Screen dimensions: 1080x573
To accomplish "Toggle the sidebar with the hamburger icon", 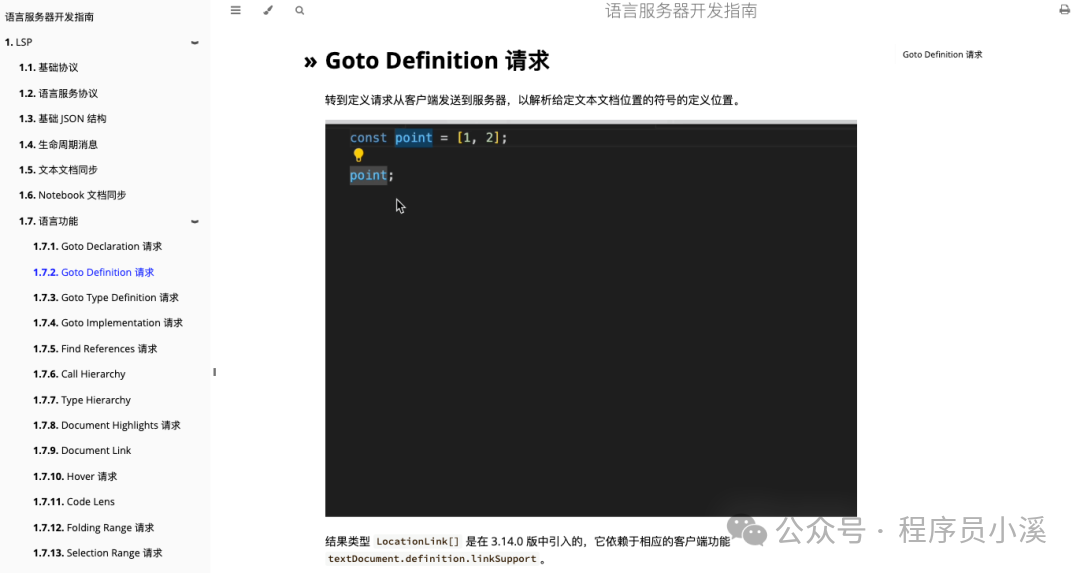I will pos(236,10).
